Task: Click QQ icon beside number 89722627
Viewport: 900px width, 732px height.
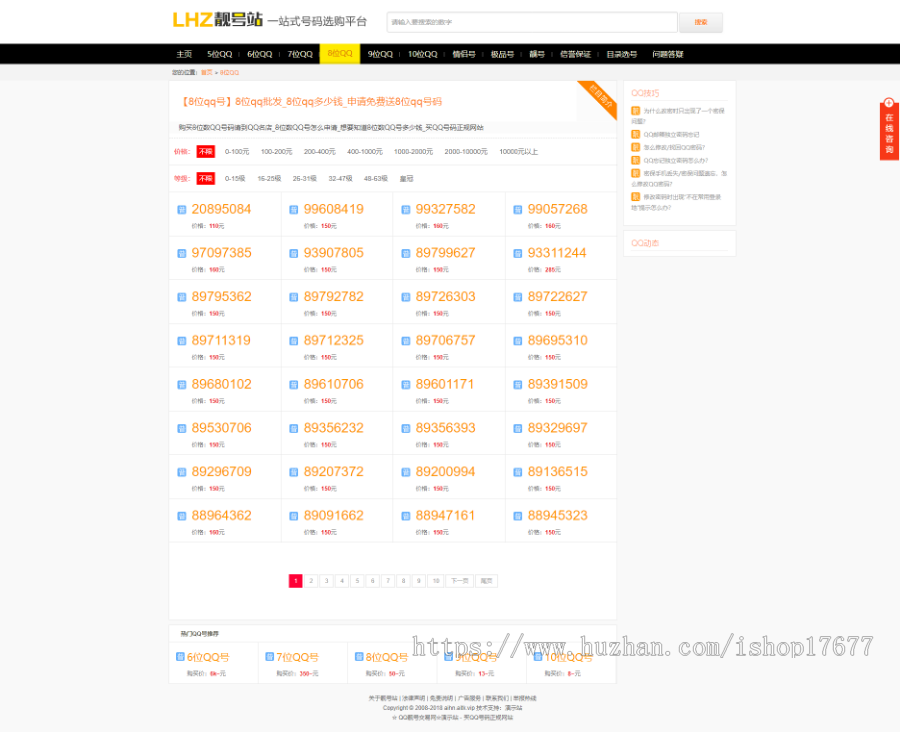Action: [518, 297]
